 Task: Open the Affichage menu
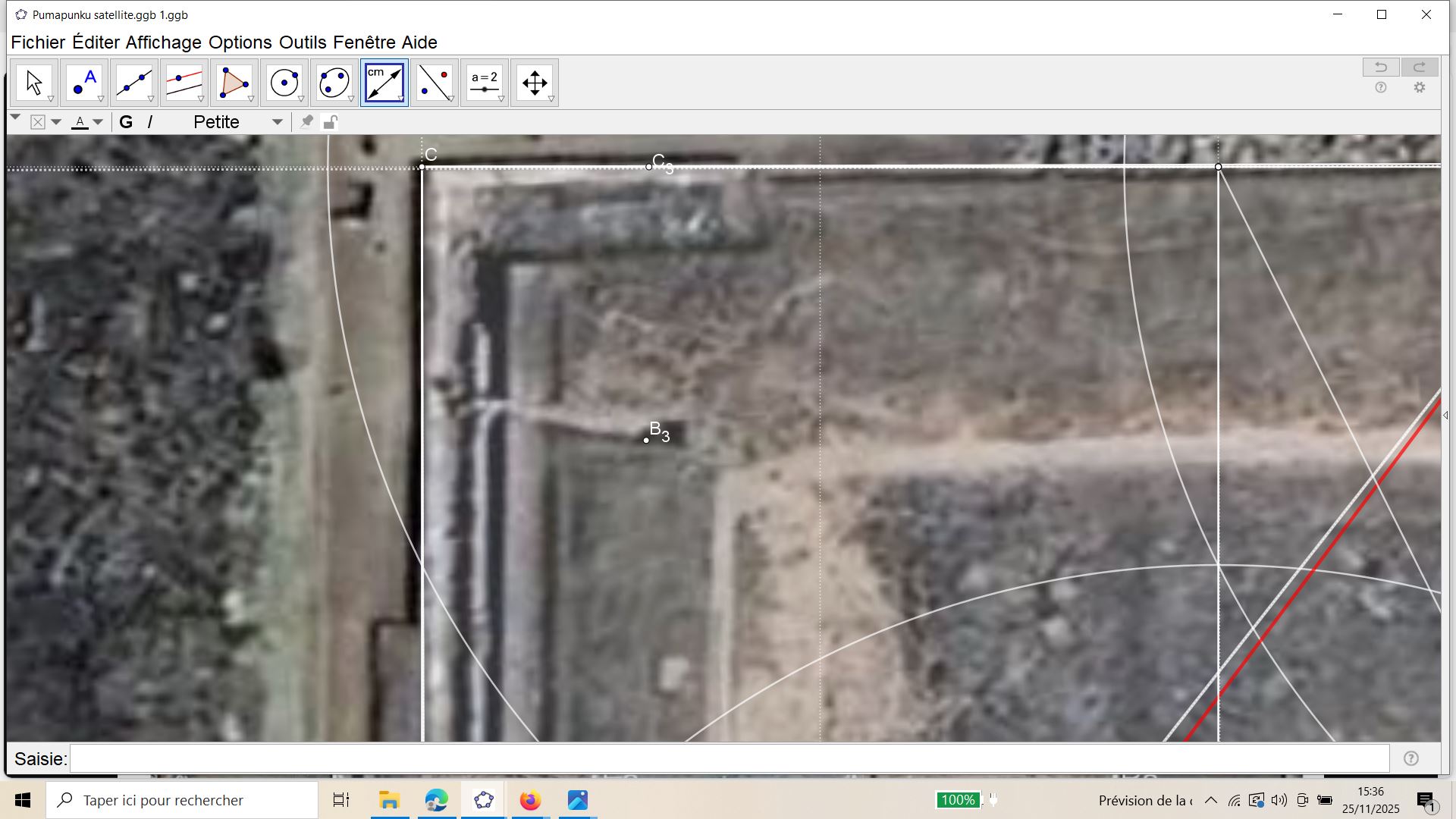(163, 42)
